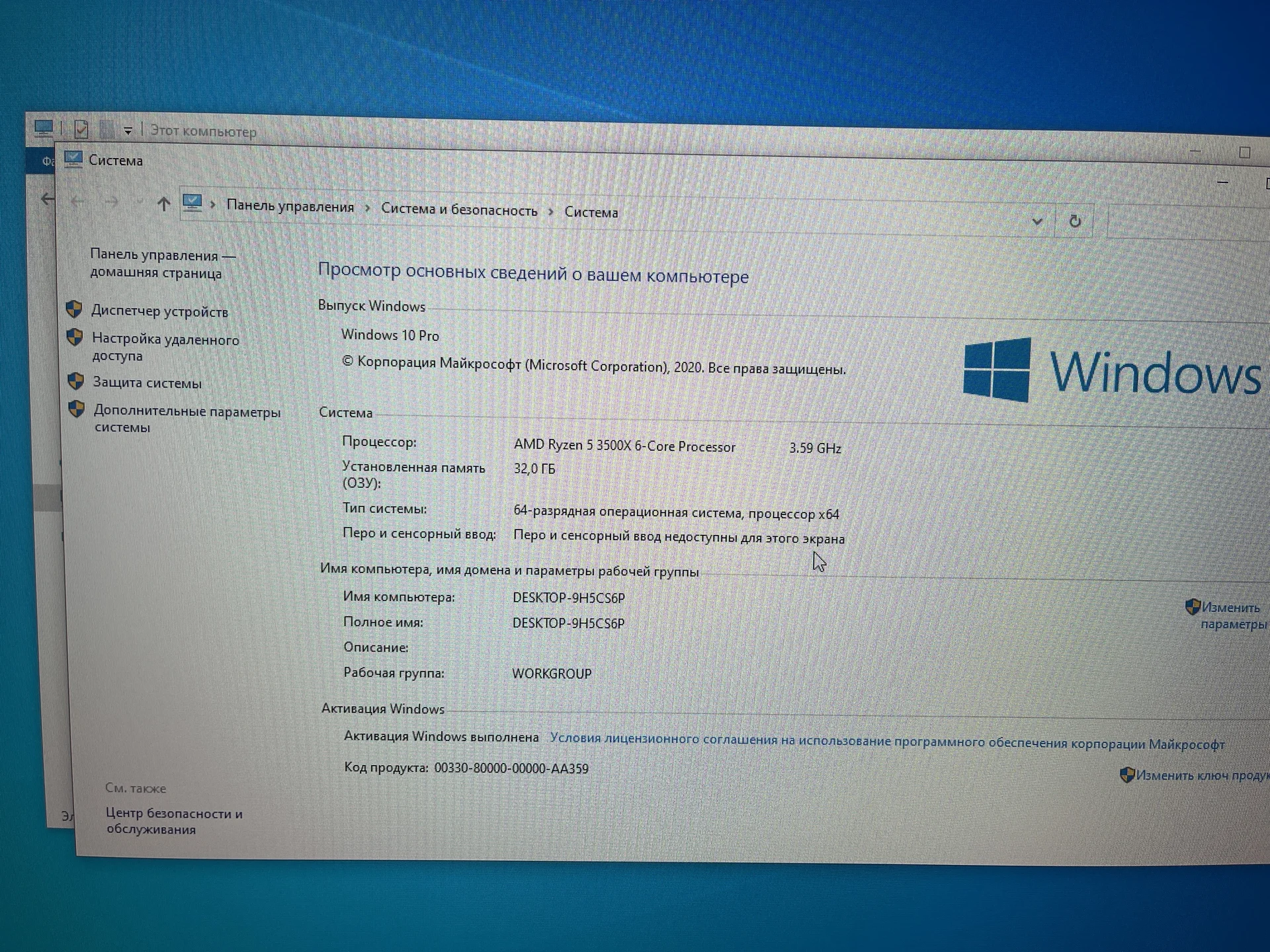Click the DESKTOP-9H5CS6P value next to Имя компьютера
The width and height of the screenshot is (1270, 952).
(x=569, y=598)
